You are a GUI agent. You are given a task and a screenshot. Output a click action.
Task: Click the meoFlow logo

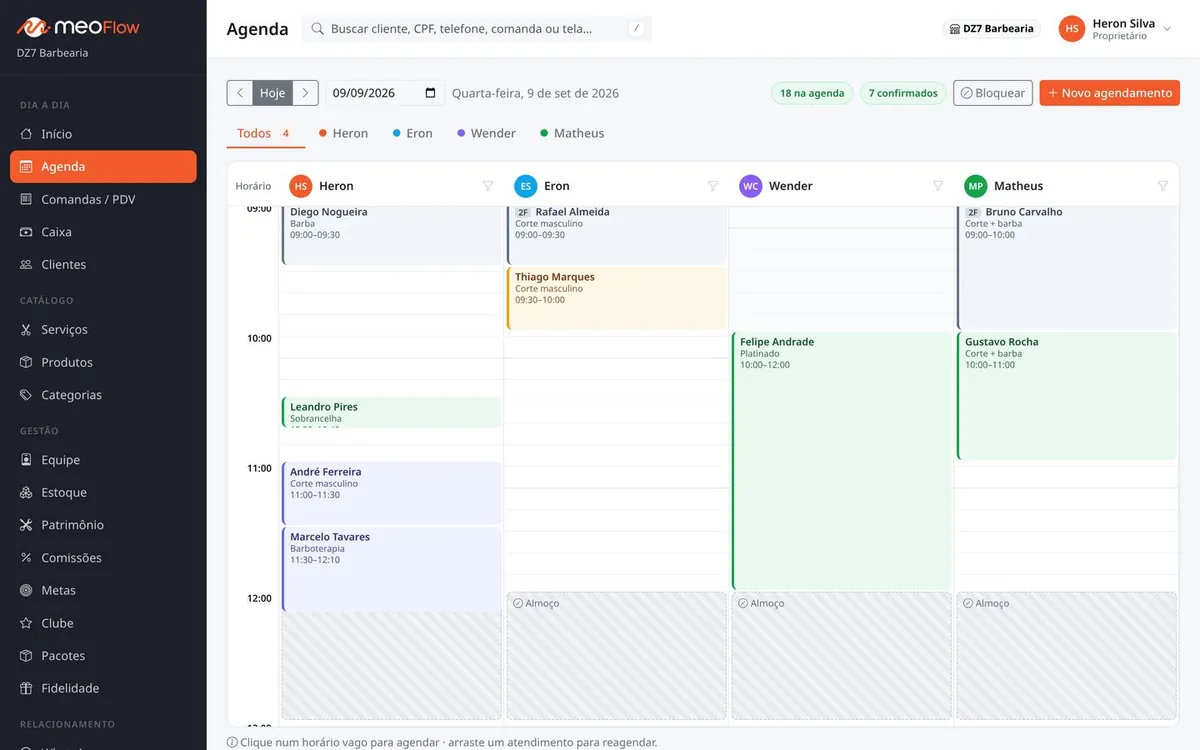(78, 27)
